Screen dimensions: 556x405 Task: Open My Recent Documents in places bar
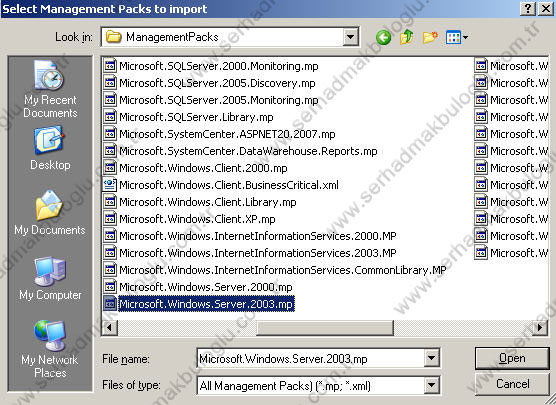pyautogui.click(x=50, y=89)
